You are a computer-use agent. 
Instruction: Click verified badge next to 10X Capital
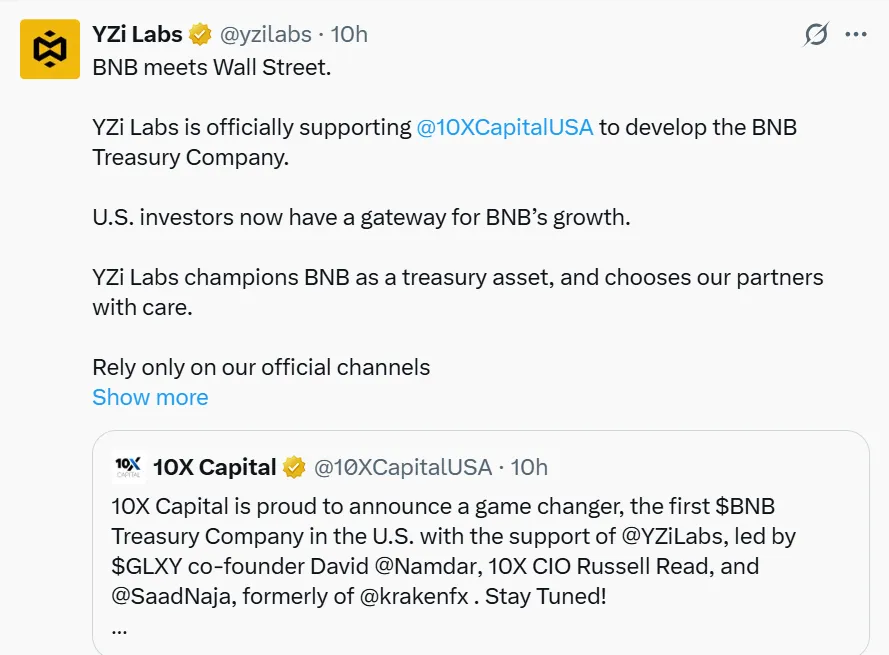click(294, 467)
